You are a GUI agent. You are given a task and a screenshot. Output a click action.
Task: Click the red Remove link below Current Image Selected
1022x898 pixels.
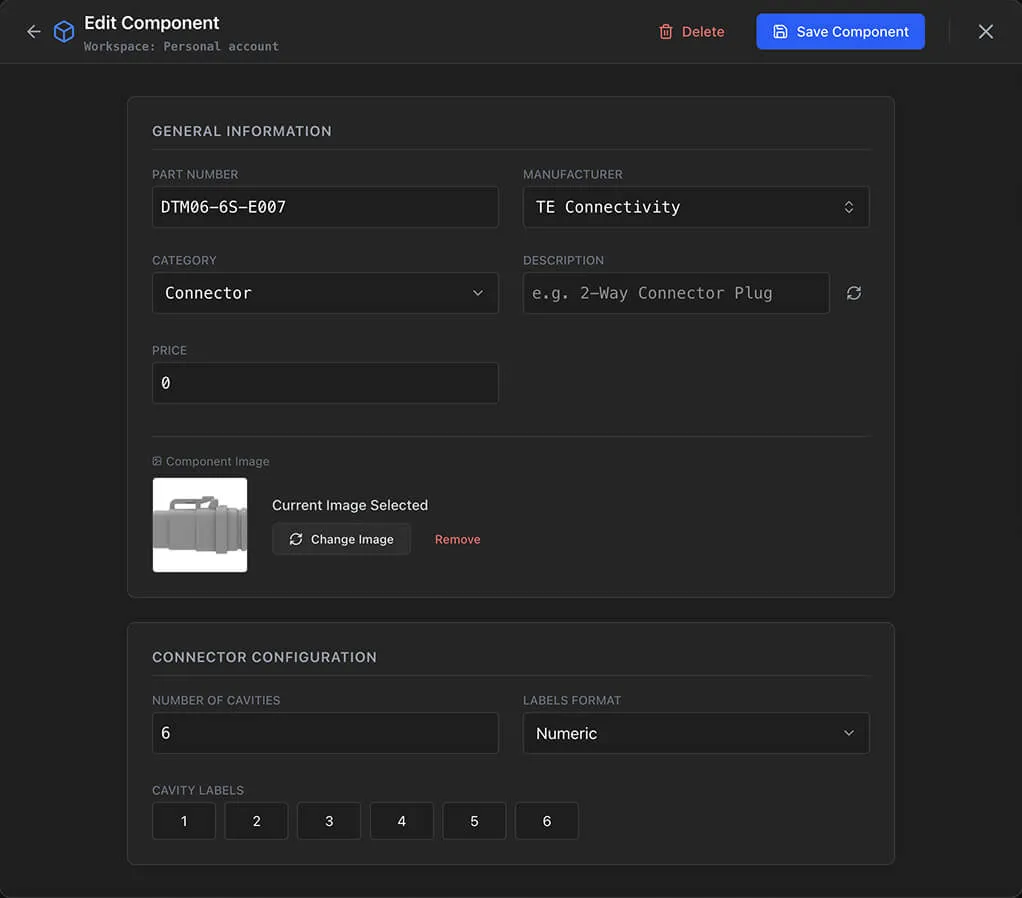(x=457, y=539)
